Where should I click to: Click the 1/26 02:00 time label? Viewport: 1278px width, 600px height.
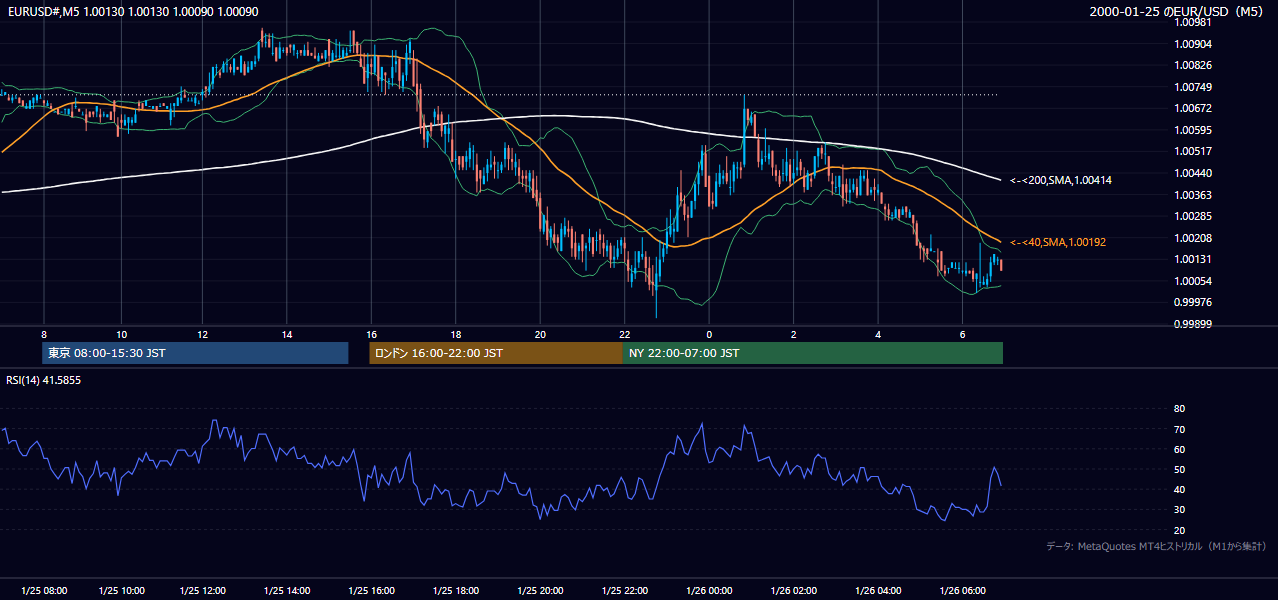click(x=793, y=590)
